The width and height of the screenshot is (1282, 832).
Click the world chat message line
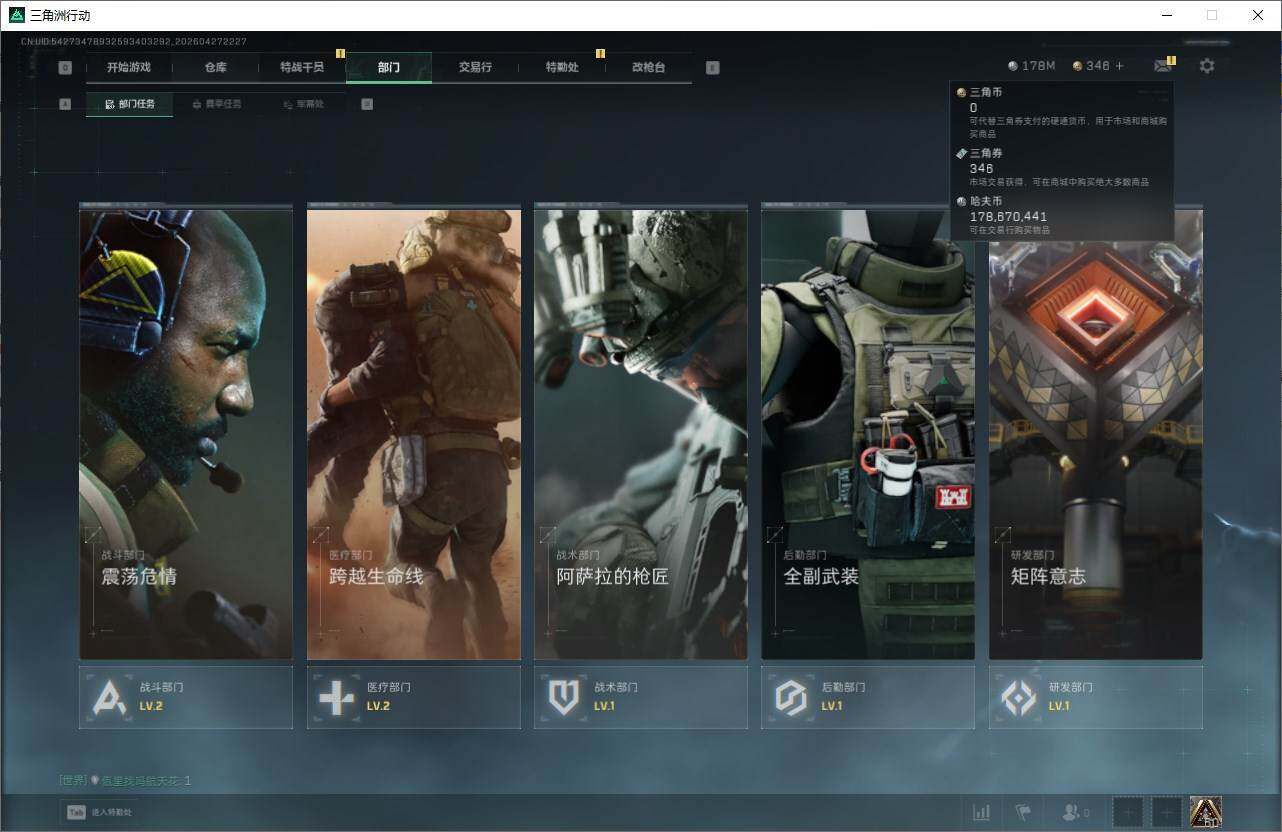coord(126,780)
